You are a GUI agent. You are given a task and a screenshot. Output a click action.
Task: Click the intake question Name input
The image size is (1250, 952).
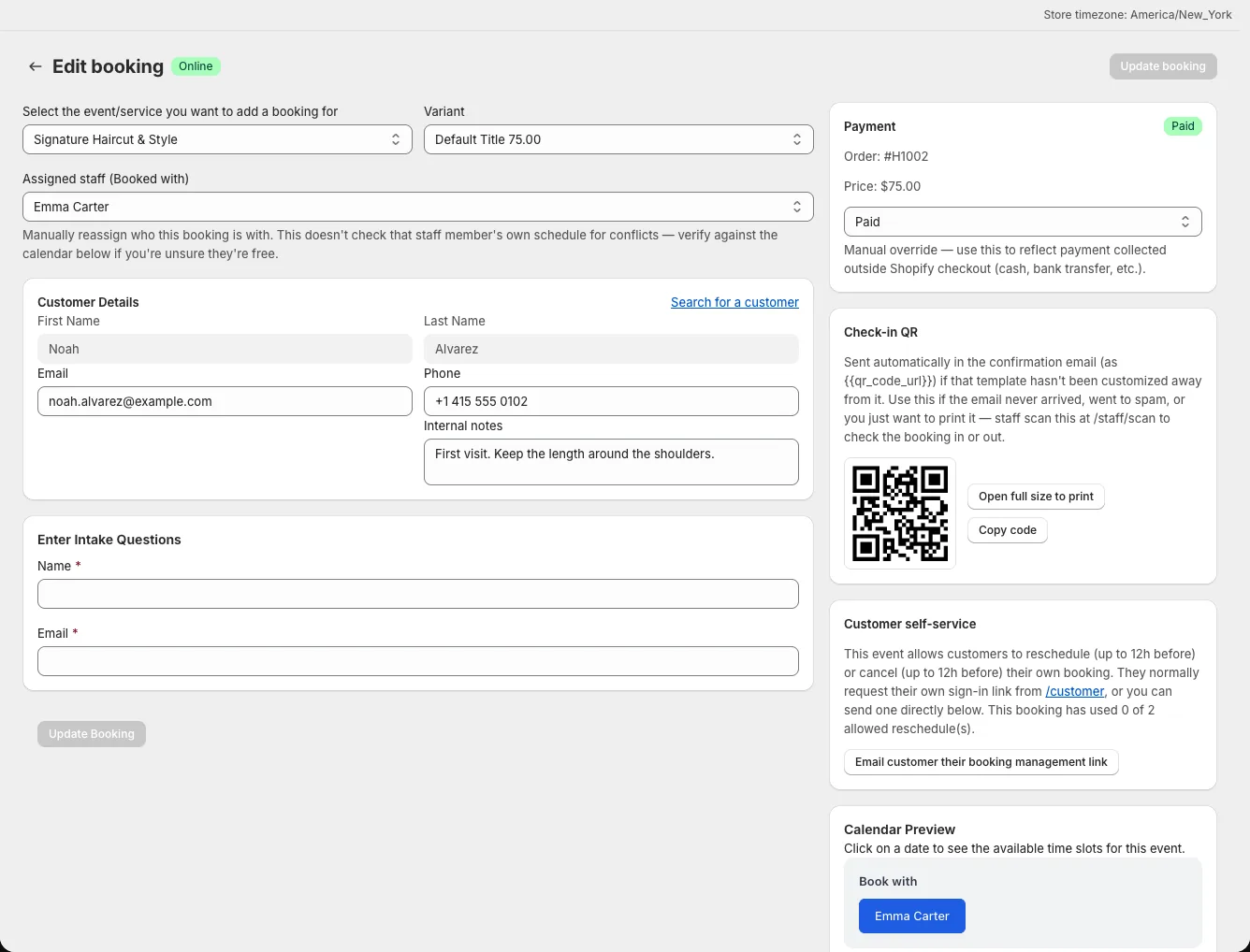pyautogui.click(x=418, y=594)
